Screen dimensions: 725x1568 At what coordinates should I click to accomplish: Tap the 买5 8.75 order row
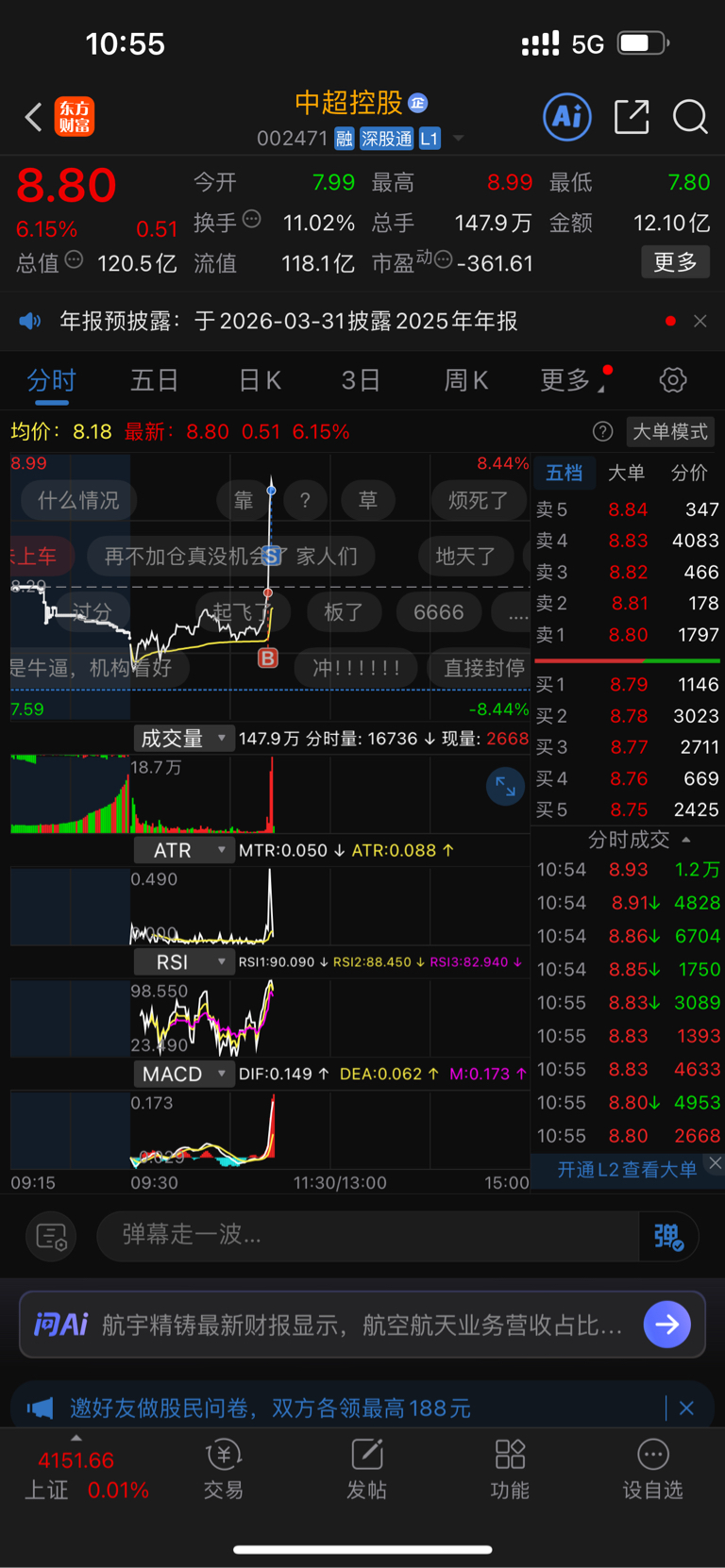pyautogui.click(x=628, y=809)
